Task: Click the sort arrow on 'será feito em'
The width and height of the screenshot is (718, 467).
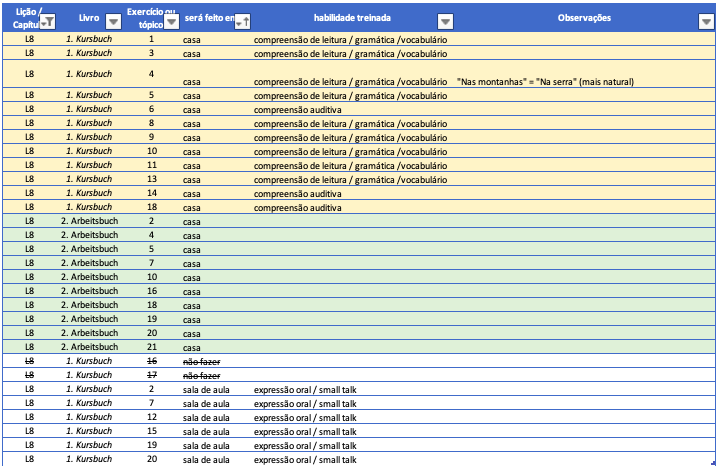Action: [x=242, y=21]
